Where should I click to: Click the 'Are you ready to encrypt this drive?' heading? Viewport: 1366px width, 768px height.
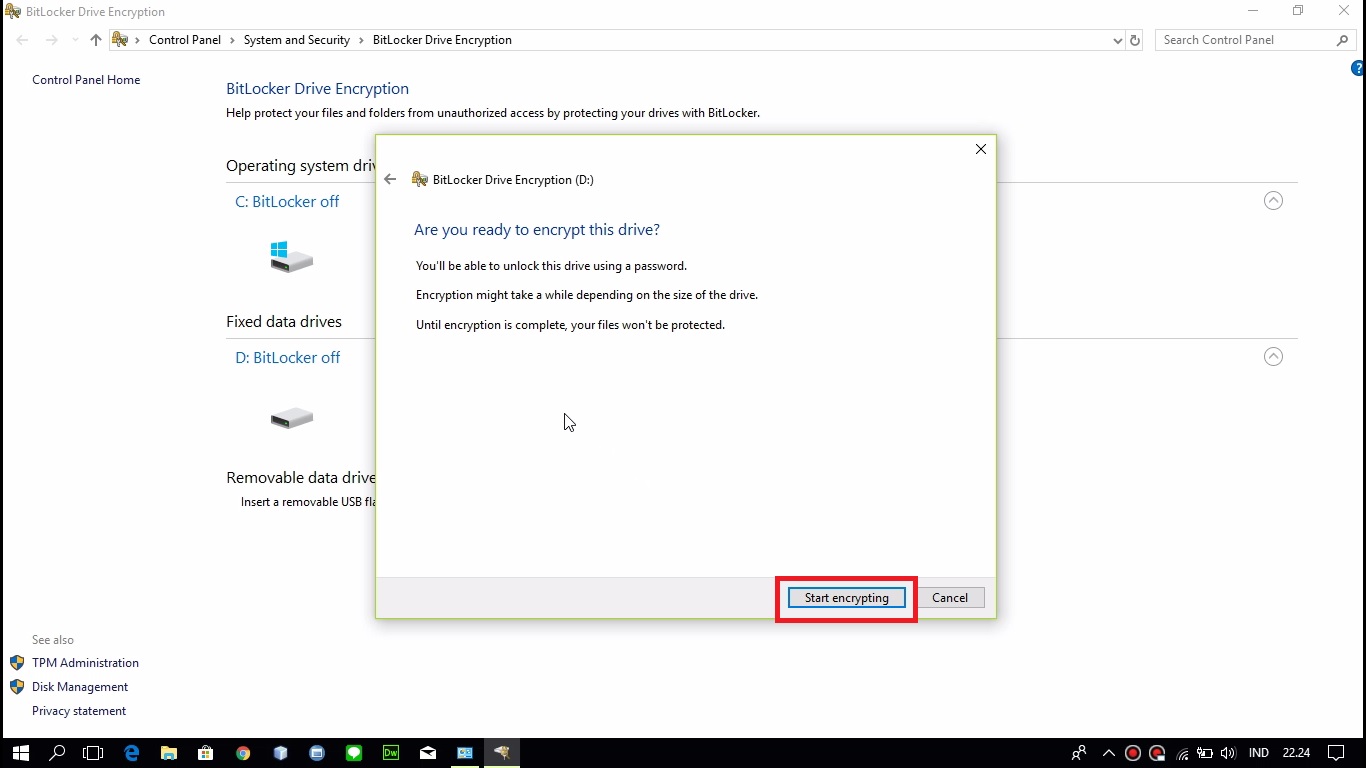(x=537, y=230)
